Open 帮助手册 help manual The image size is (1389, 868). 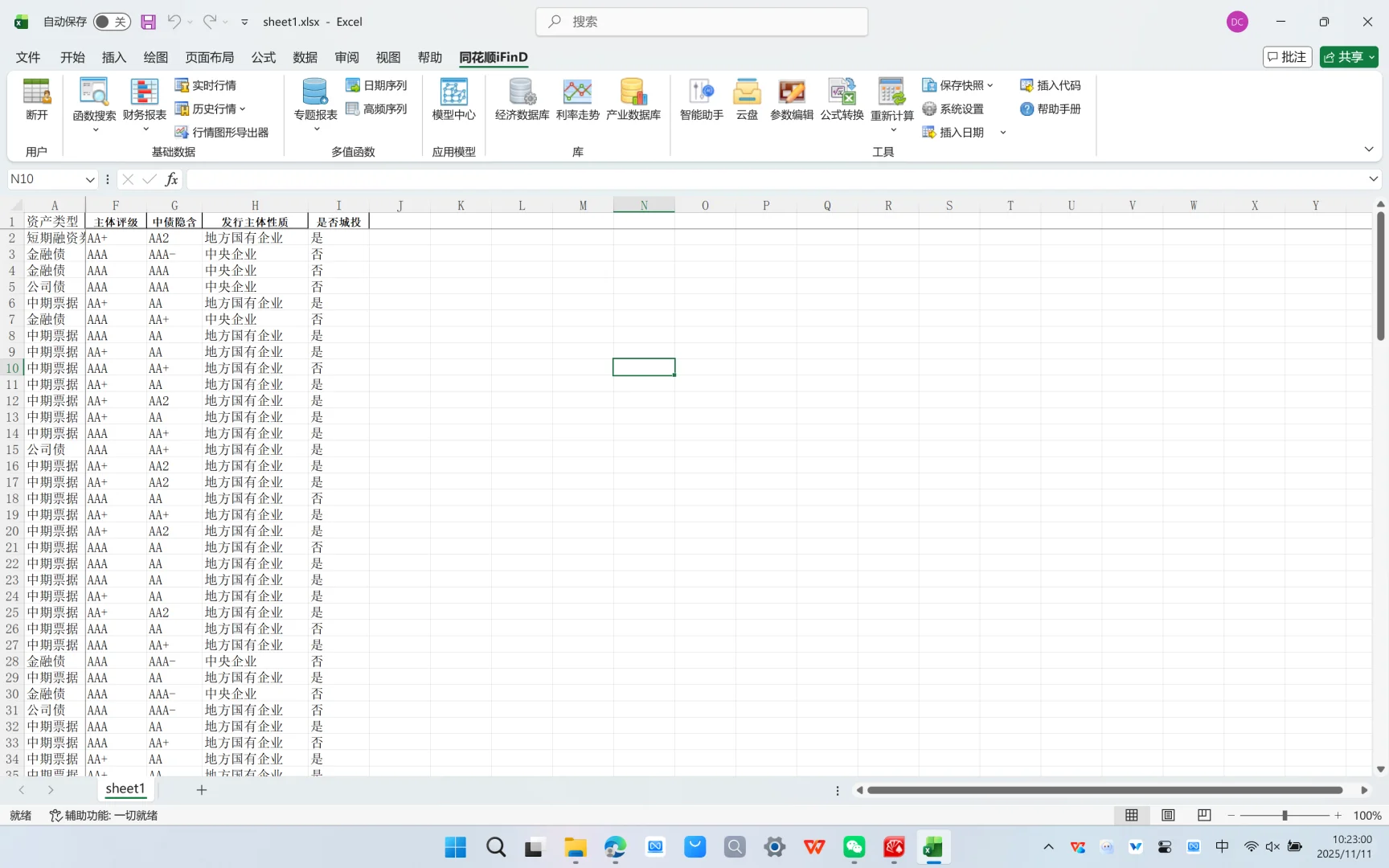point(1051,108)
